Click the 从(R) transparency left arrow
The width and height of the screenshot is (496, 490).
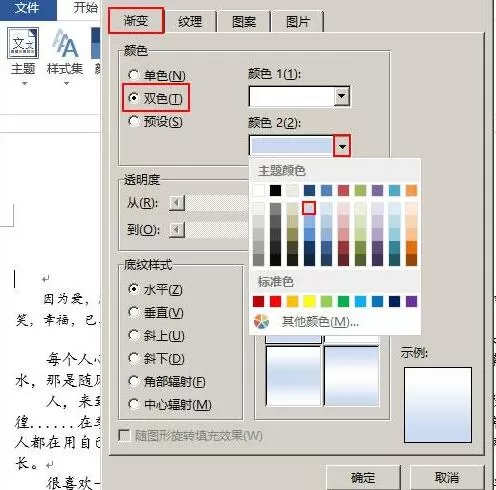click(x=177, y=203)
